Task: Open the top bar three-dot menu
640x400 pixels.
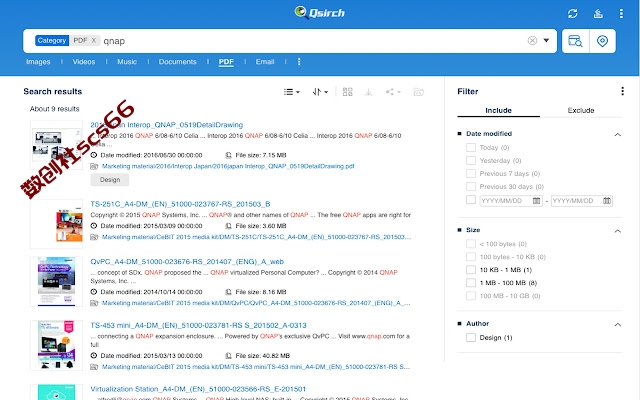Action: [x=621, y=13]
